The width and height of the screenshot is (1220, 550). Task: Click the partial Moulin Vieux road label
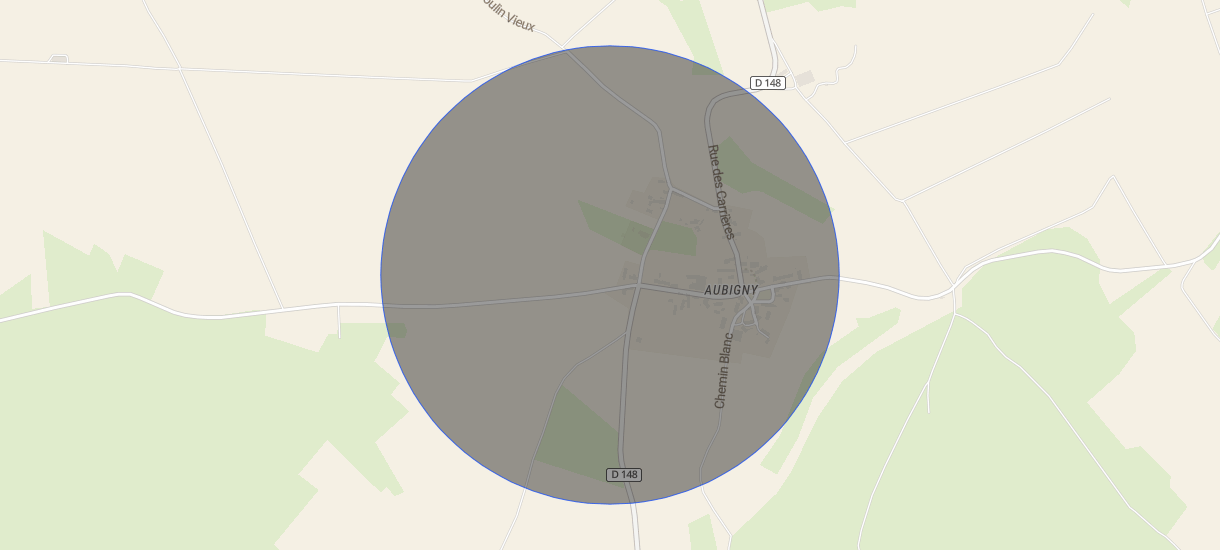[504, 14]
